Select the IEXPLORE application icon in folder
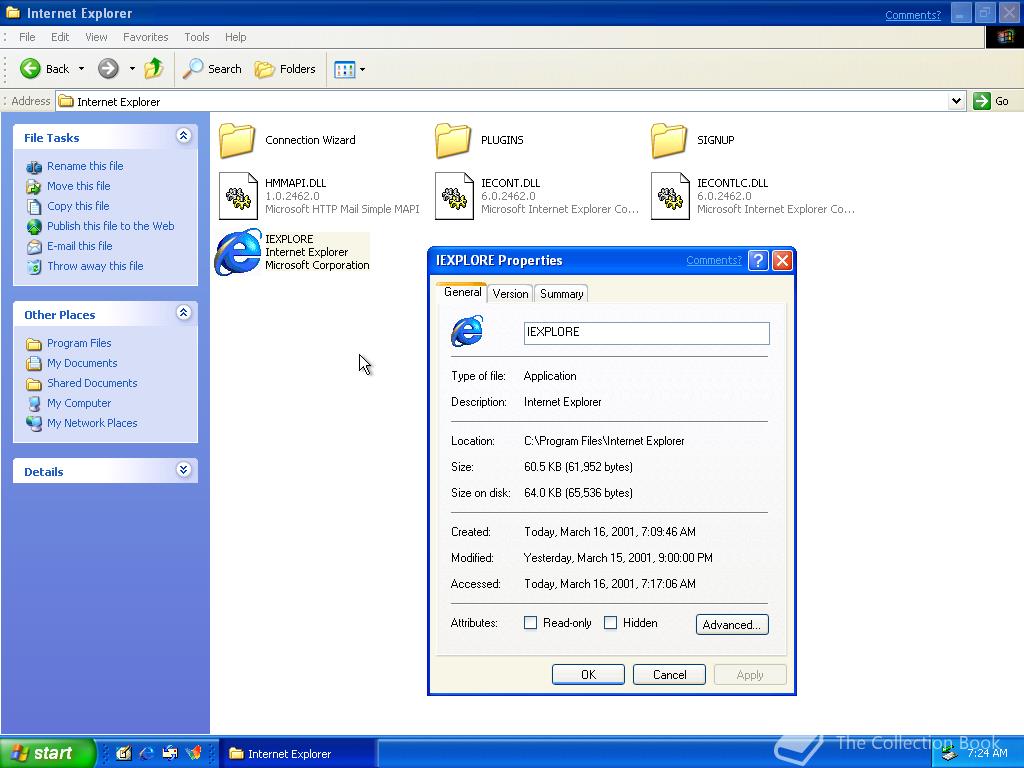Viewport: 1024px width, 768px height. click(238, 251)
